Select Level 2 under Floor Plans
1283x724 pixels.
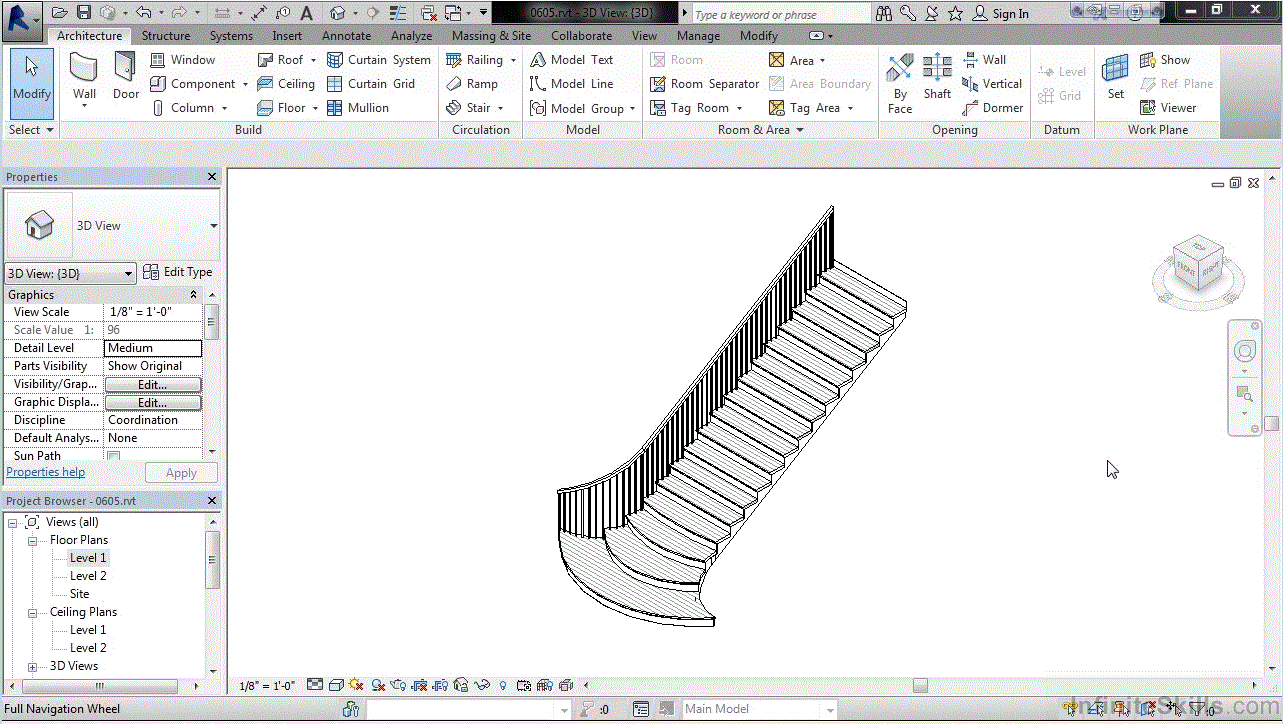point(88,576)
